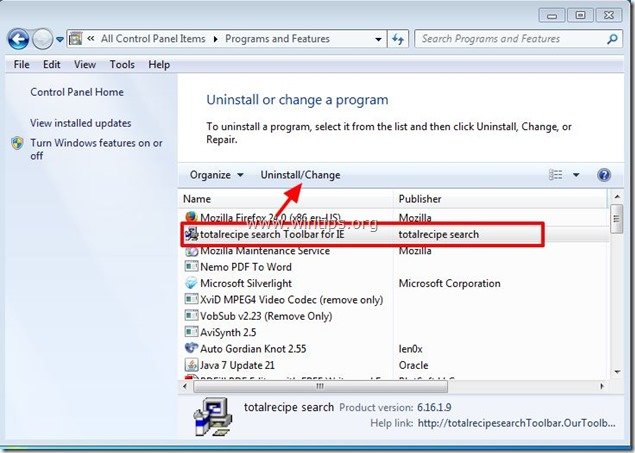Click the greyed Forward navigation button

click(x=42, y=39)
